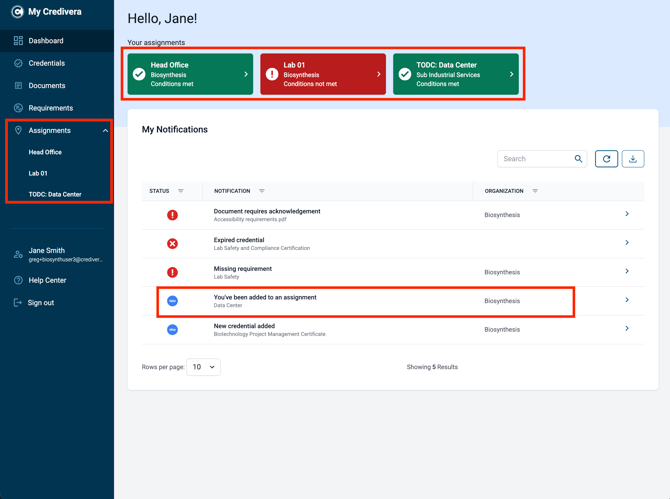Click chevron on Head Office card
Image resolution: width=670 pixels, height=499 pixels.
click(246, 74)
